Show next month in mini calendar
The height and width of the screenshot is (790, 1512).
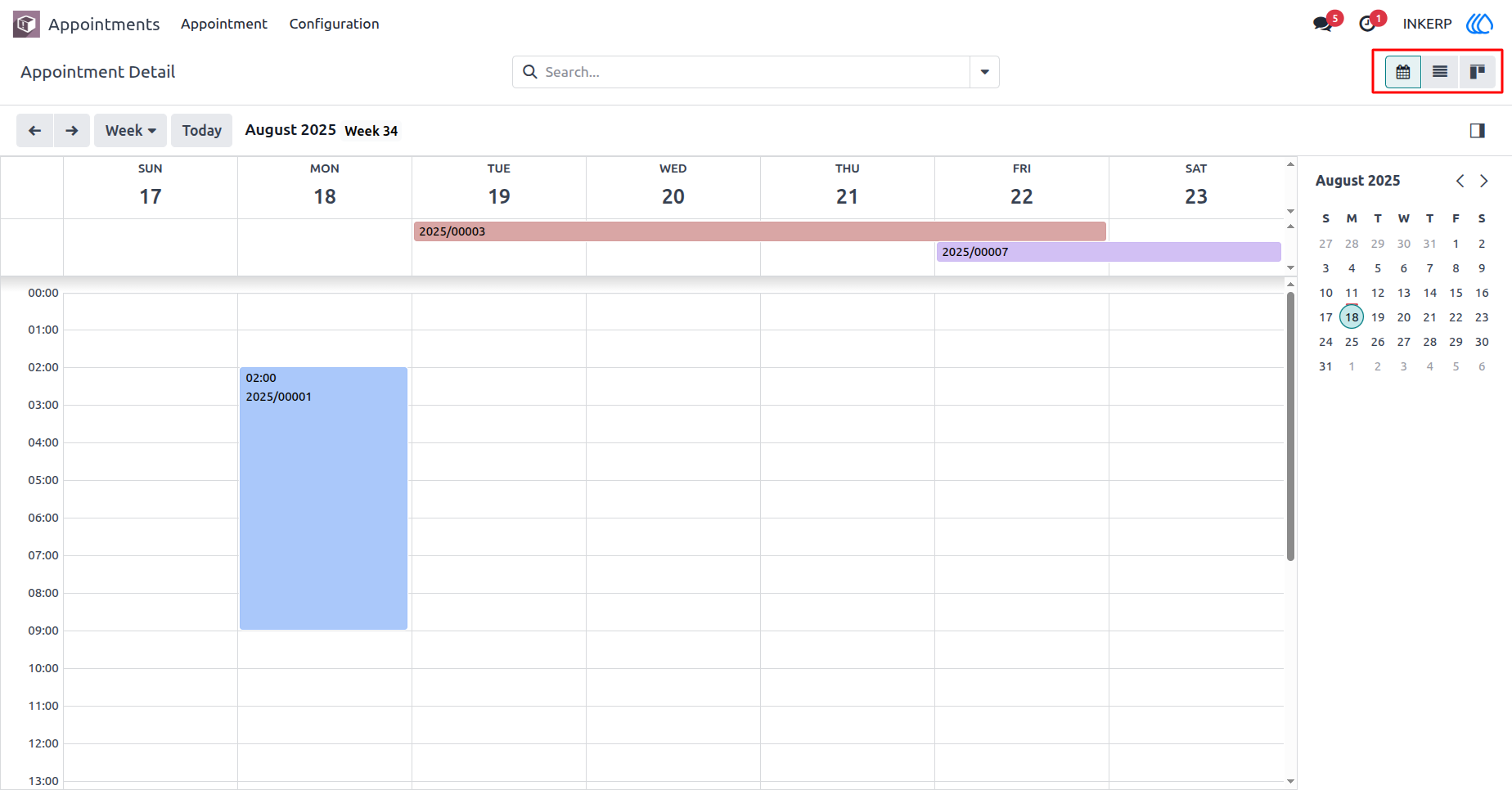[x=1483, y=181]
